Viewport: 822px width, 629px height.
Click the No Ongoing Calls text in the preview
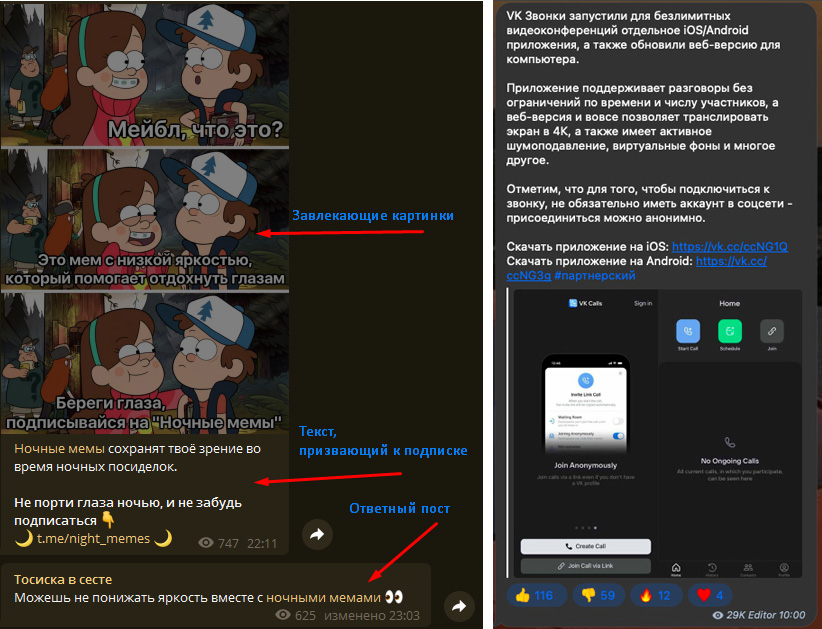[x=730, y=461]
